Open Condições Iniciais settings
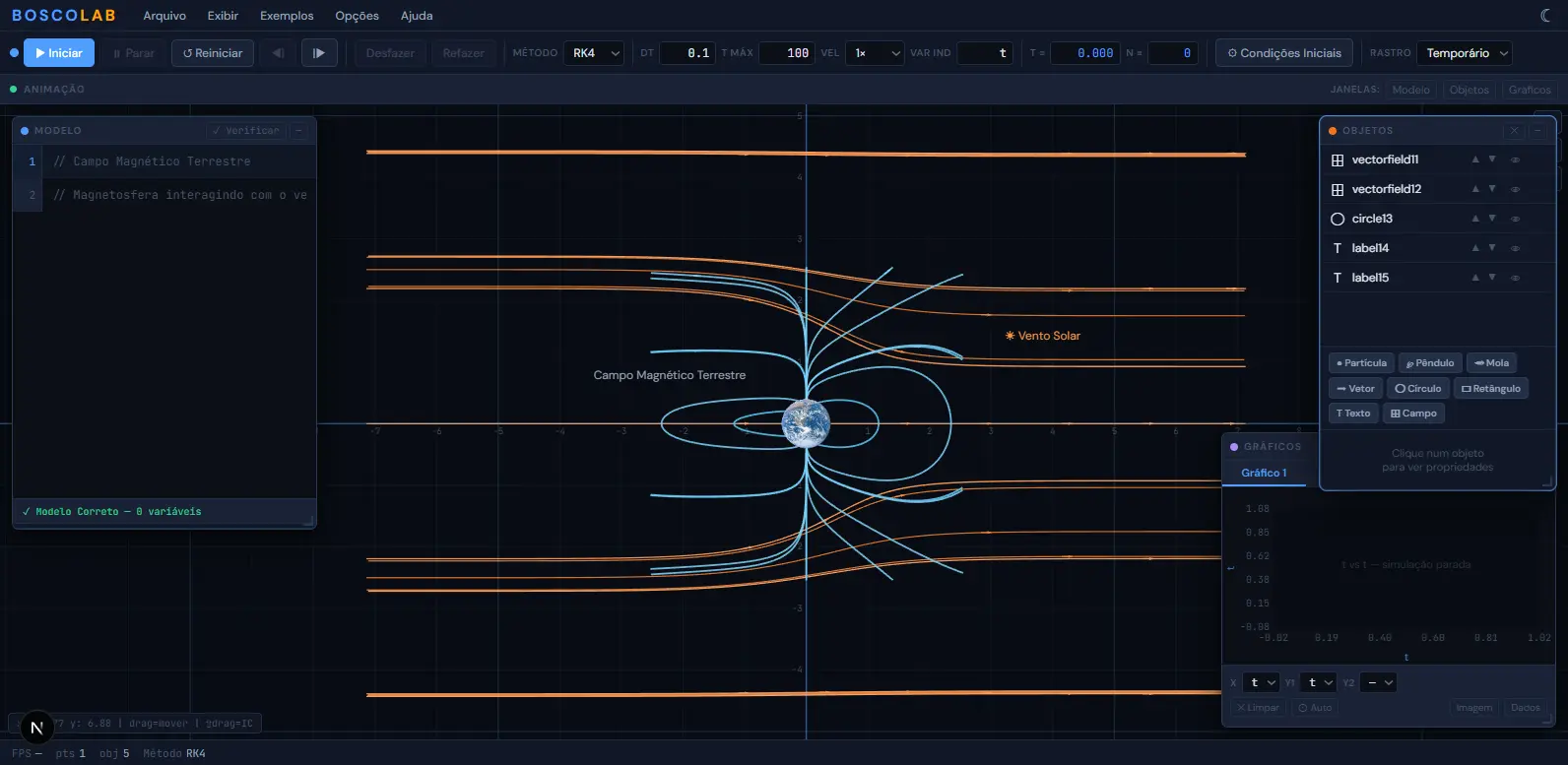 tap(1283, 53)
